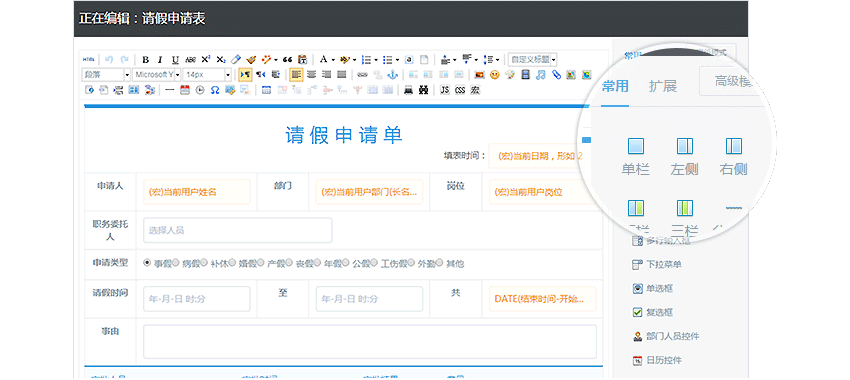Open find and replace with the binoculars icon
Viewport: 850px width, 380px height.
[423, 90]
